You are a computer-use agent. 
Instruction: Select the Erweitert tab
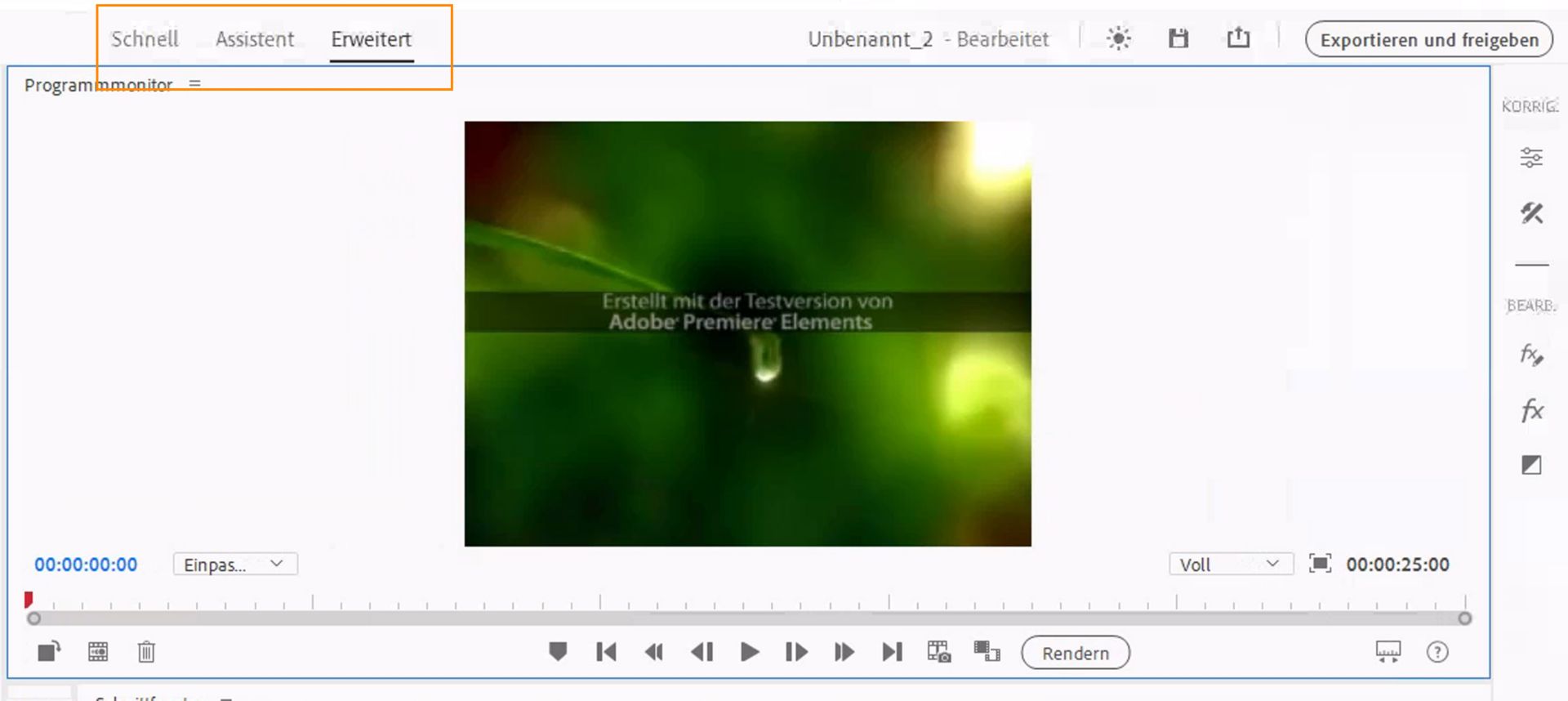coord(372,40)
